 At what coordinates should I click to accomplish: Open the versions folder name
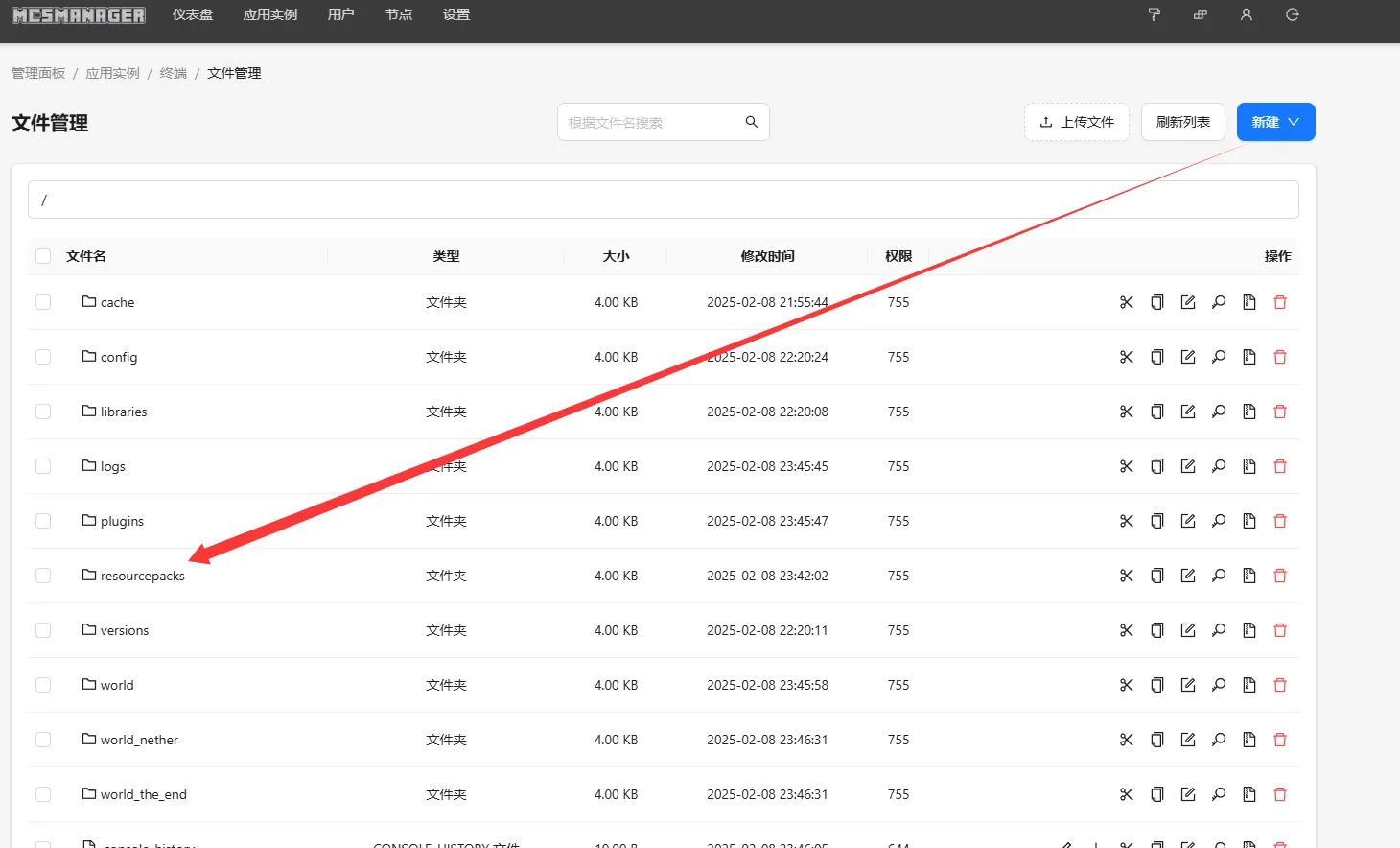coord(125,630)
